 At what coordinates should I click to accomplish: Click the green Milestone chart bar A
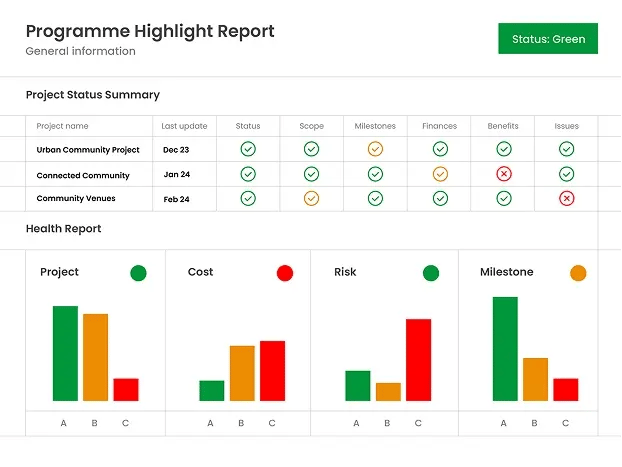pos(505,348)
